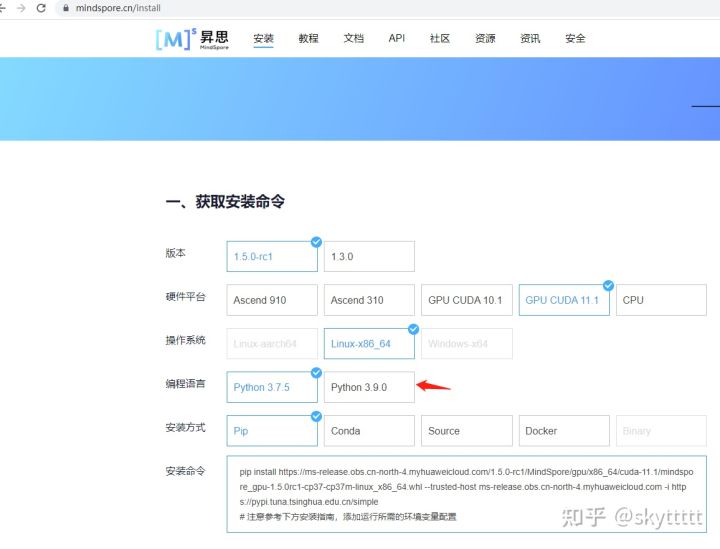The image size is (720, 549).
Task: Open the 社区 nav tab
Action: 439,39
